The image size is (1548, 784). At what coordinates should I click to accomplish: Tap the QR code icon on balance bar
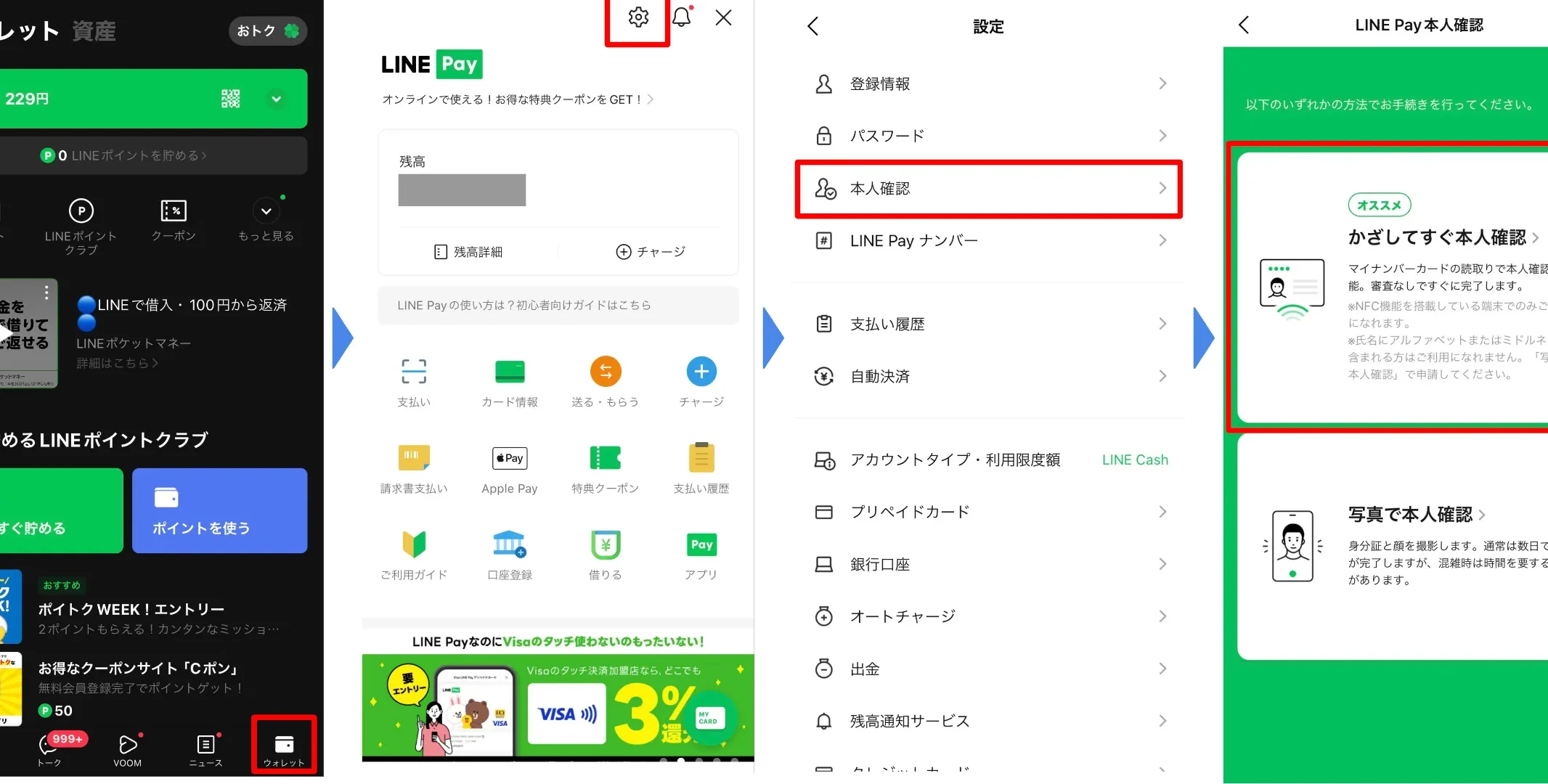pyautogui.click(x=230, y=99)
